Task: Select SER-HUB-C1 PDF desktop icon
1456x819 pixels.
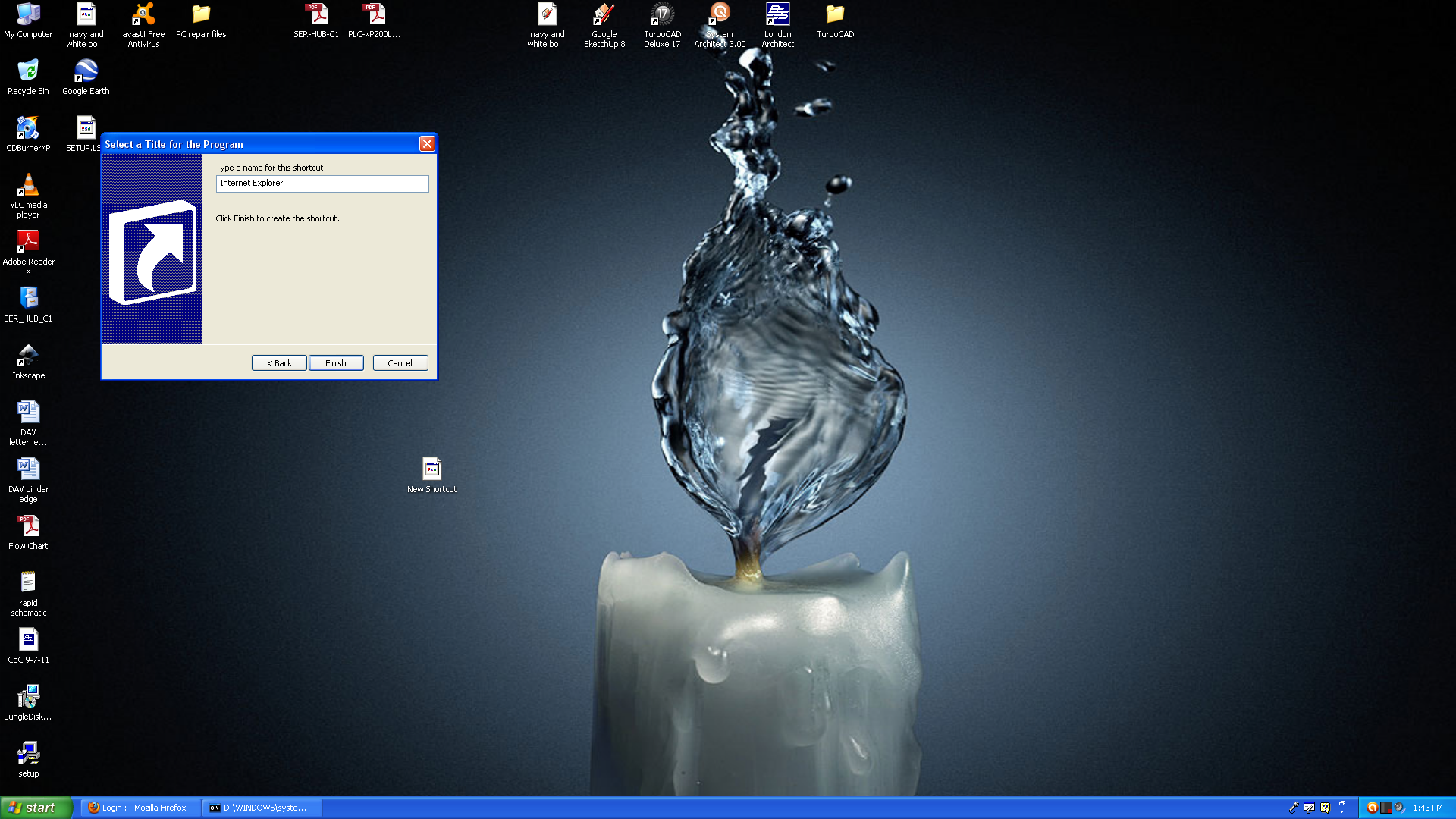Action: (x=316, y=20)
